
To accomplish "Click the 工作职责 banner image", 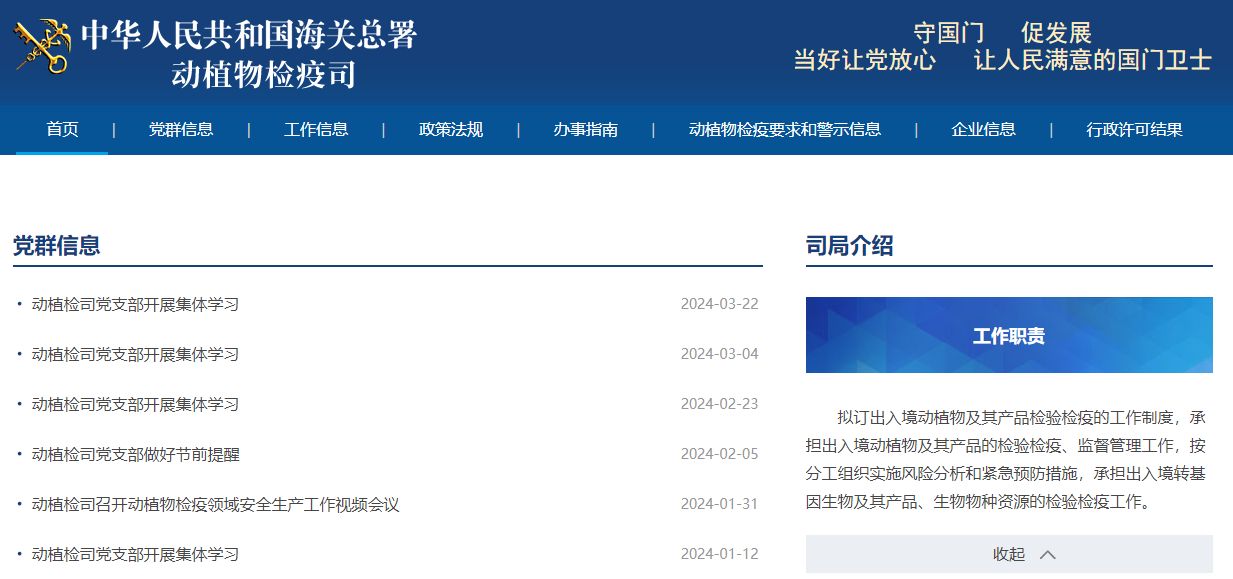I will click(x=1009, y=335).
